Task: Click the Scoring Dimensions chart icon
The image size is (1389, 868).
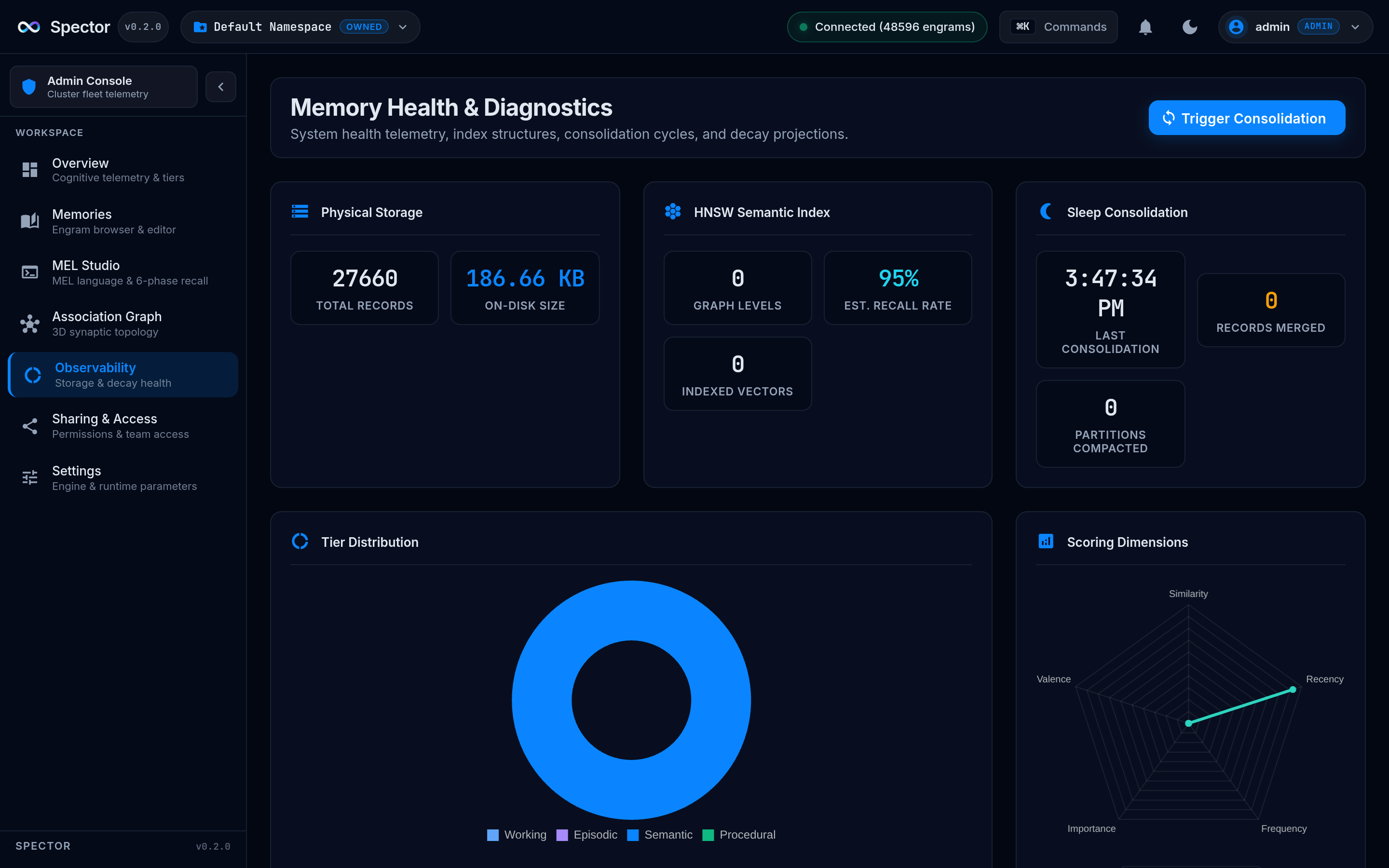Action: click(1046, 542)
